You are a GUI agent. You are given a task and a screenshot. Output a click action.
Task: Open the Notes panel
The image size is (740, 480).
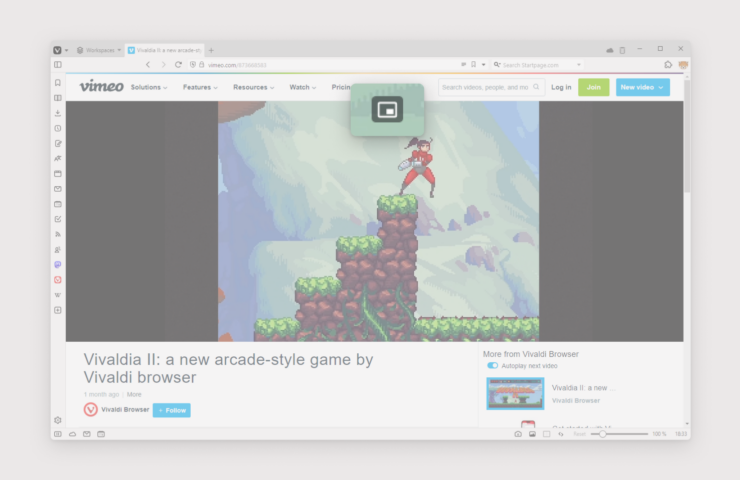pos(58,143)
